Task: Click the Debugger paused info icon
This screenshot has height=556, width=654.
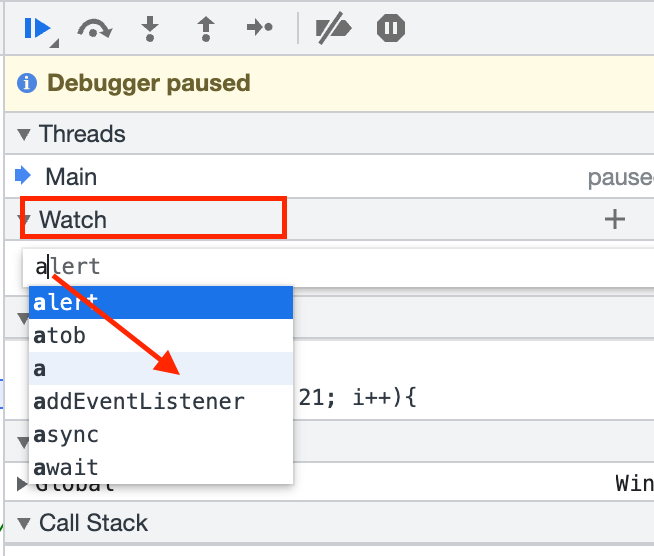Action: (x=28, y=83)
